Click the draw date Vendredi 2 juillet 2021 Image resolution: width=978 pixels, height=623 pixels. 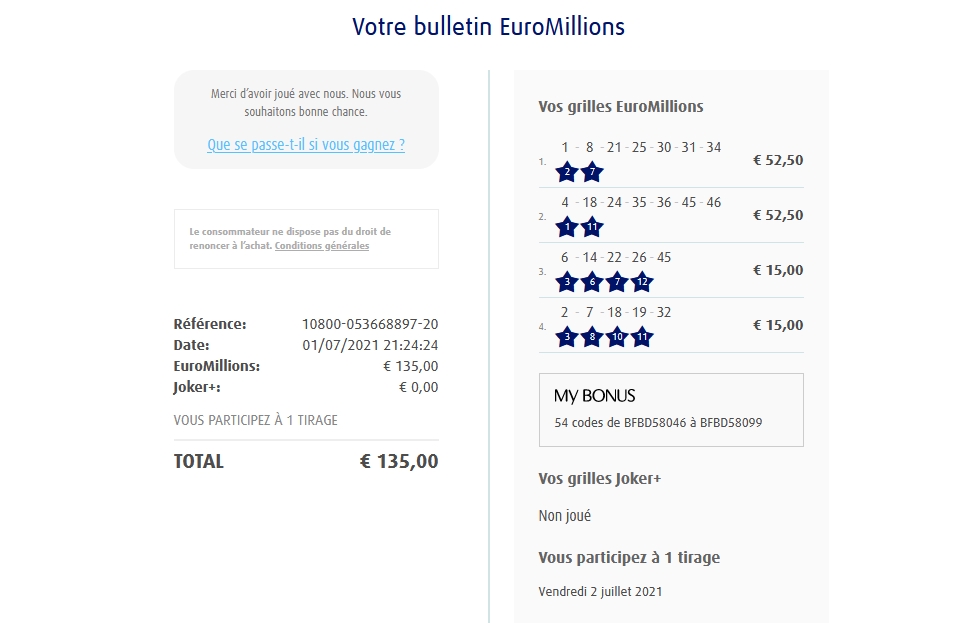point(600,591)
